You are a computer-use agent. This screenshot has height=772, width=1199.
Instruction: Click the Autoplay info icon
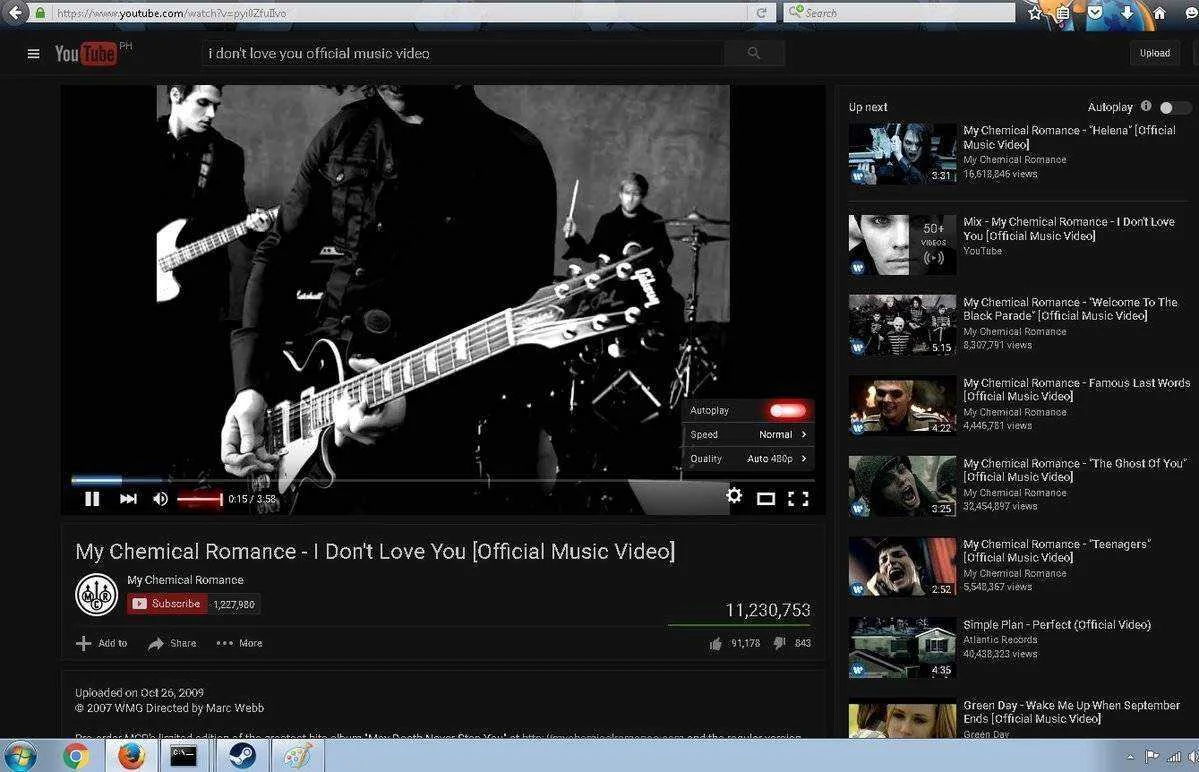(1145, 106)
